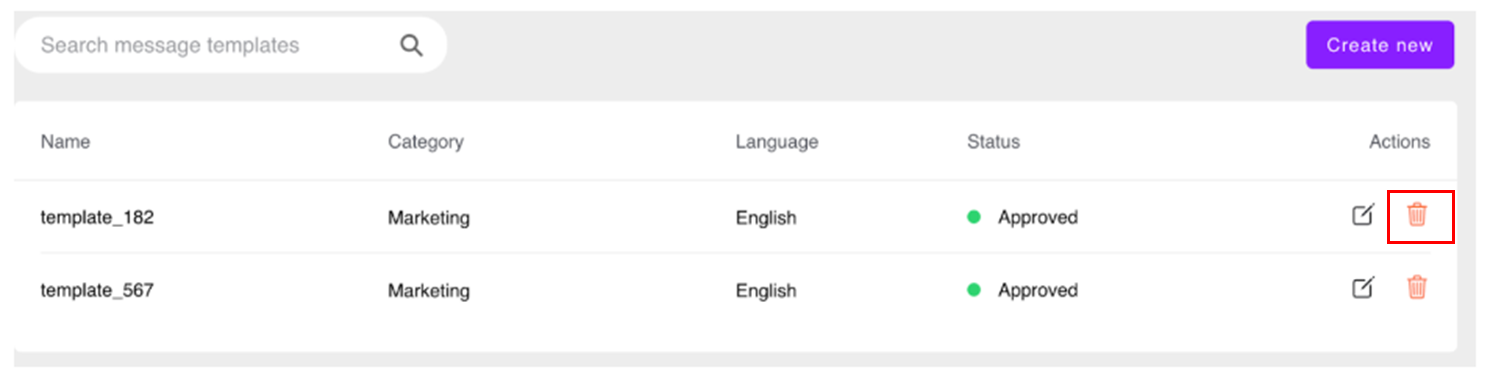Select the Name column header
Viewport: 1490px width, 381px height.
tap(65, 142)
